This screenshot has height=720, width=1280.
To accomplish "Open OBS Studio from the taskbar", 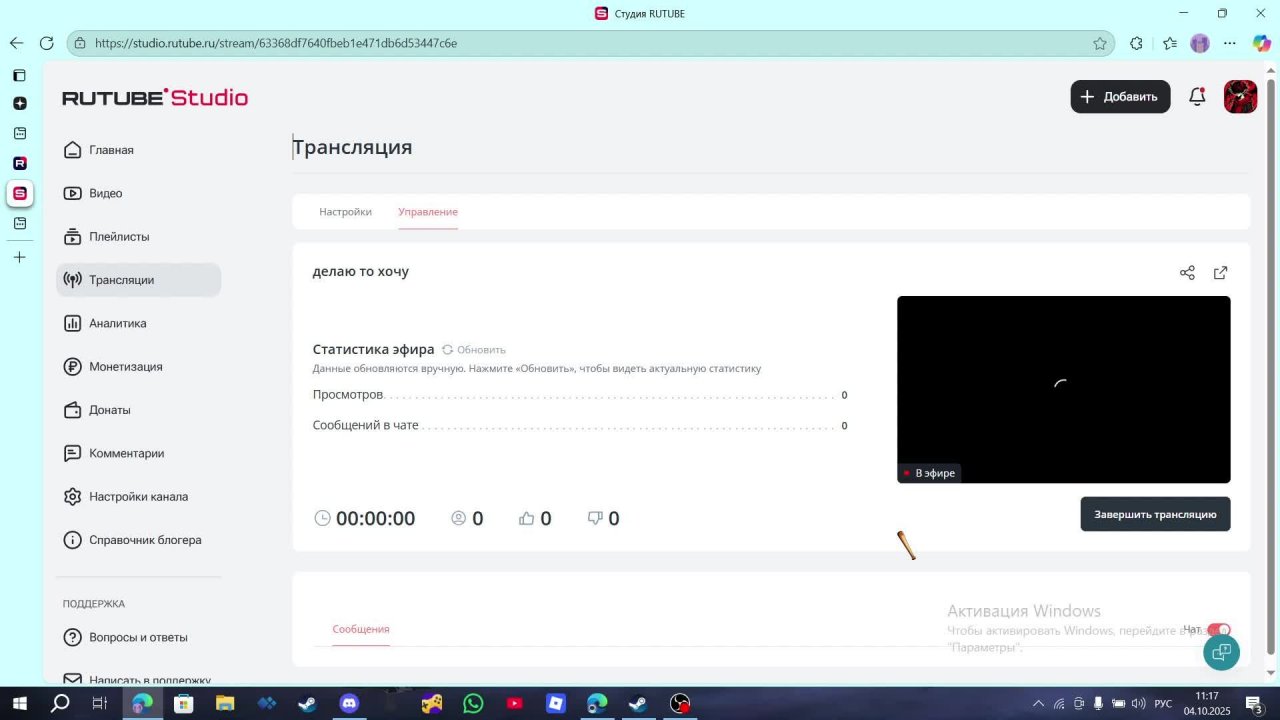I will [679, 703].
